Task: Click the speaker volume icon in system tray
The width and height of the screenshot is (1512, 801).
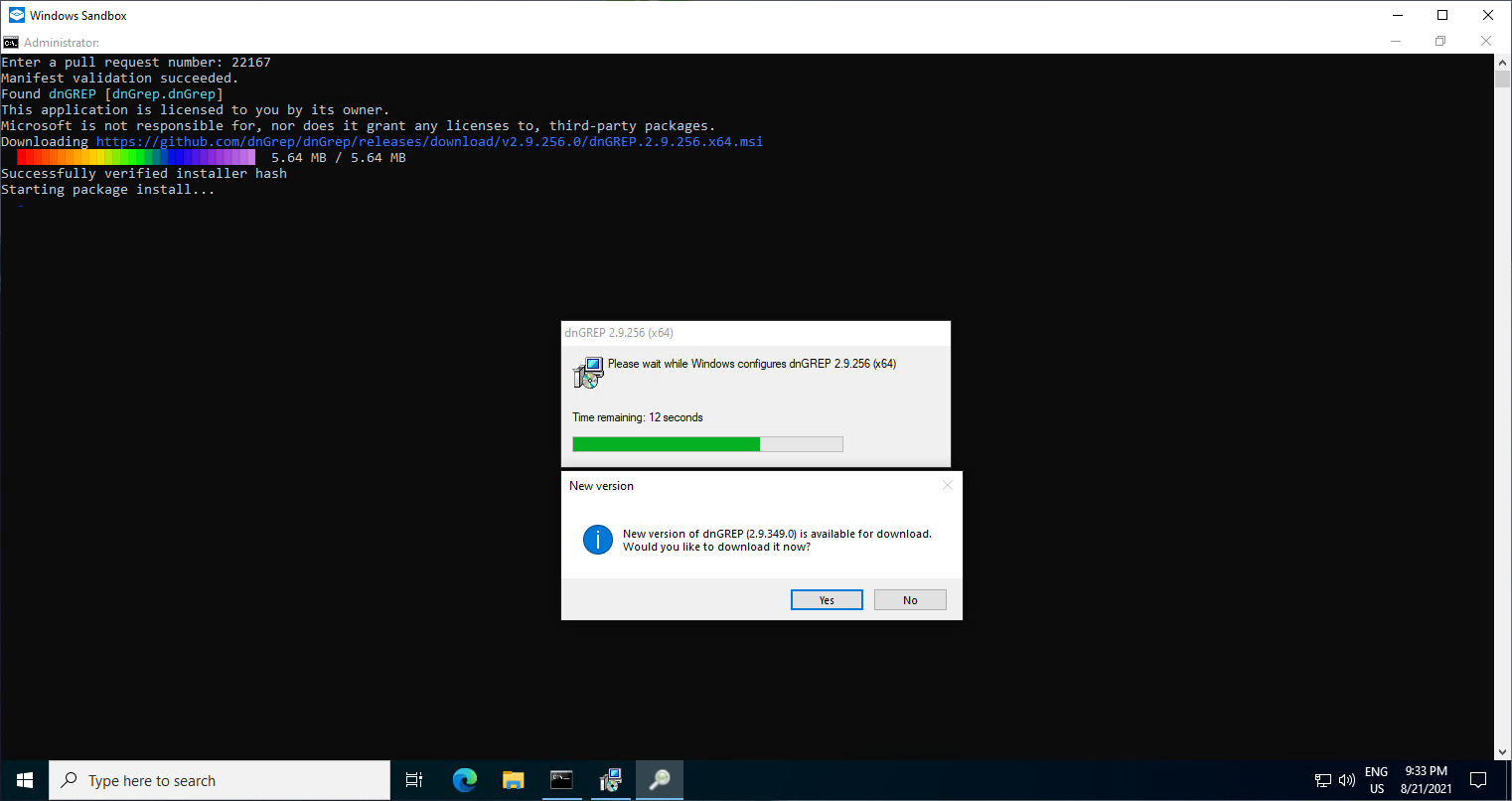Action: tap(1347, 780)
